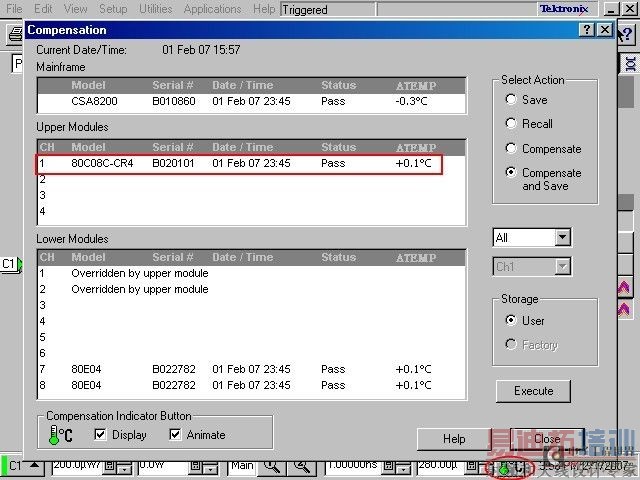
Task: Click the What's This help pointer icon
Action: click(625, 34)
